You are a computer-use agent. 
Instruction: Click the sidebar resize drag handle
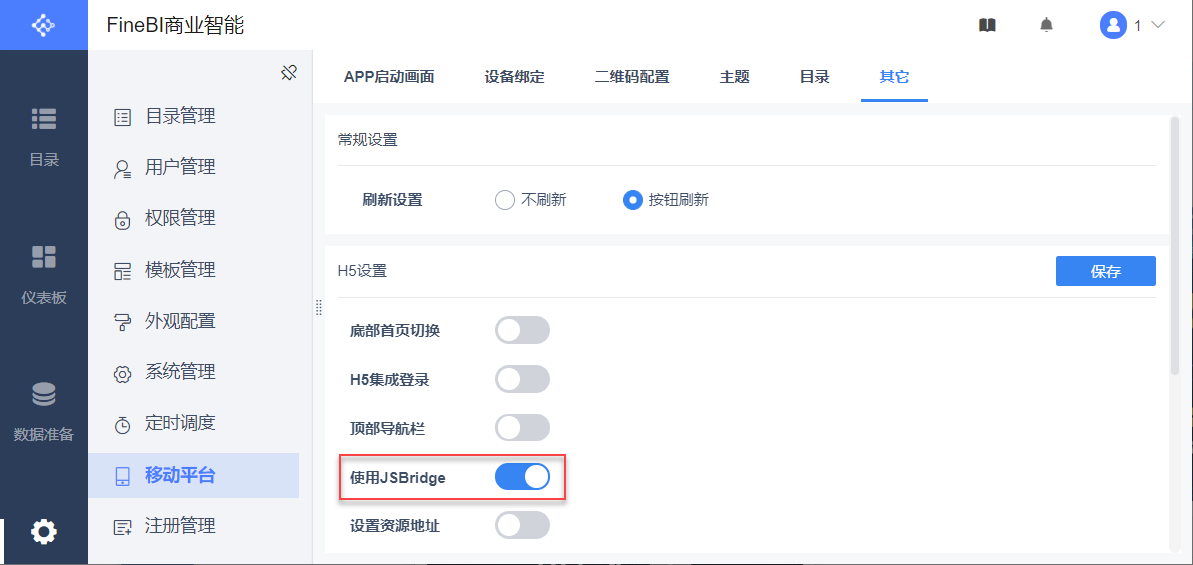pos(318,307)
